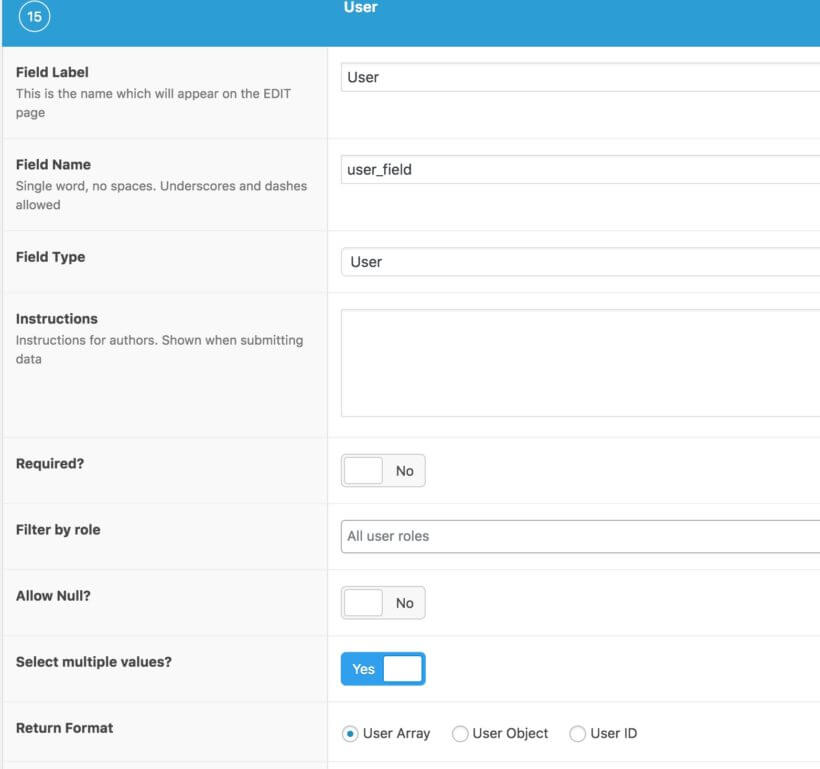The image size is (820, 769).
Task: Toggle the Required? switch to Yes
Action: click(383, 470)
